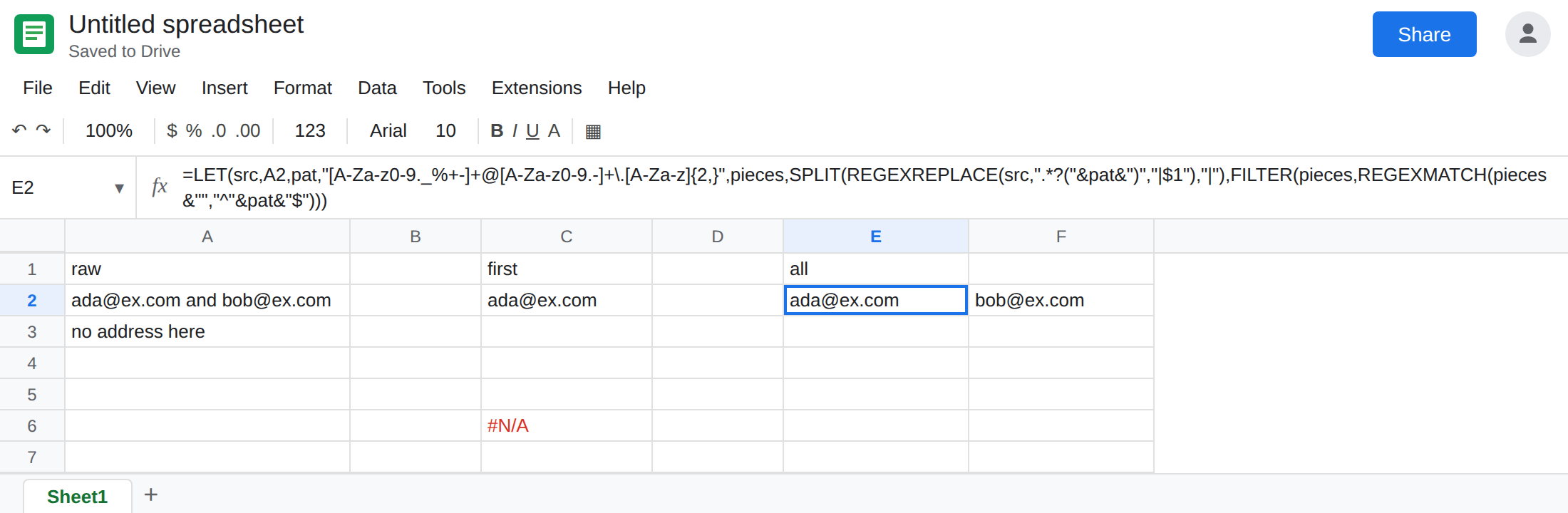
Task: Open the borders tool
Action: [593, 131]
